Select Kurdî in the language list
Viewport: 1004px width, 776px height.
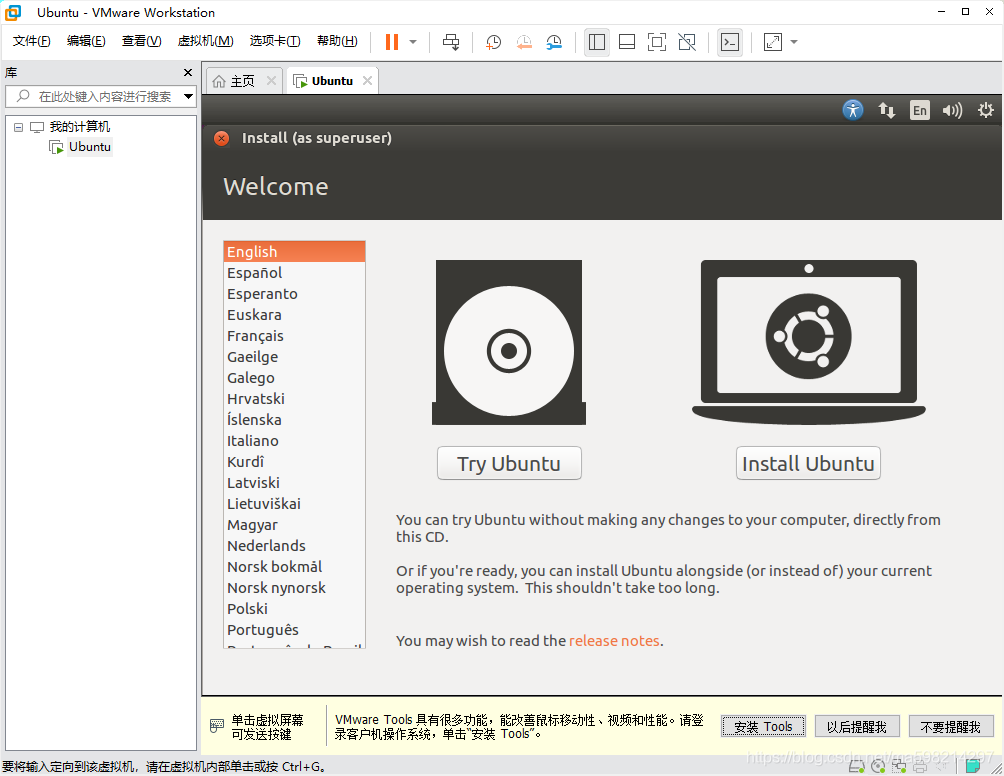tap(295, 462)
